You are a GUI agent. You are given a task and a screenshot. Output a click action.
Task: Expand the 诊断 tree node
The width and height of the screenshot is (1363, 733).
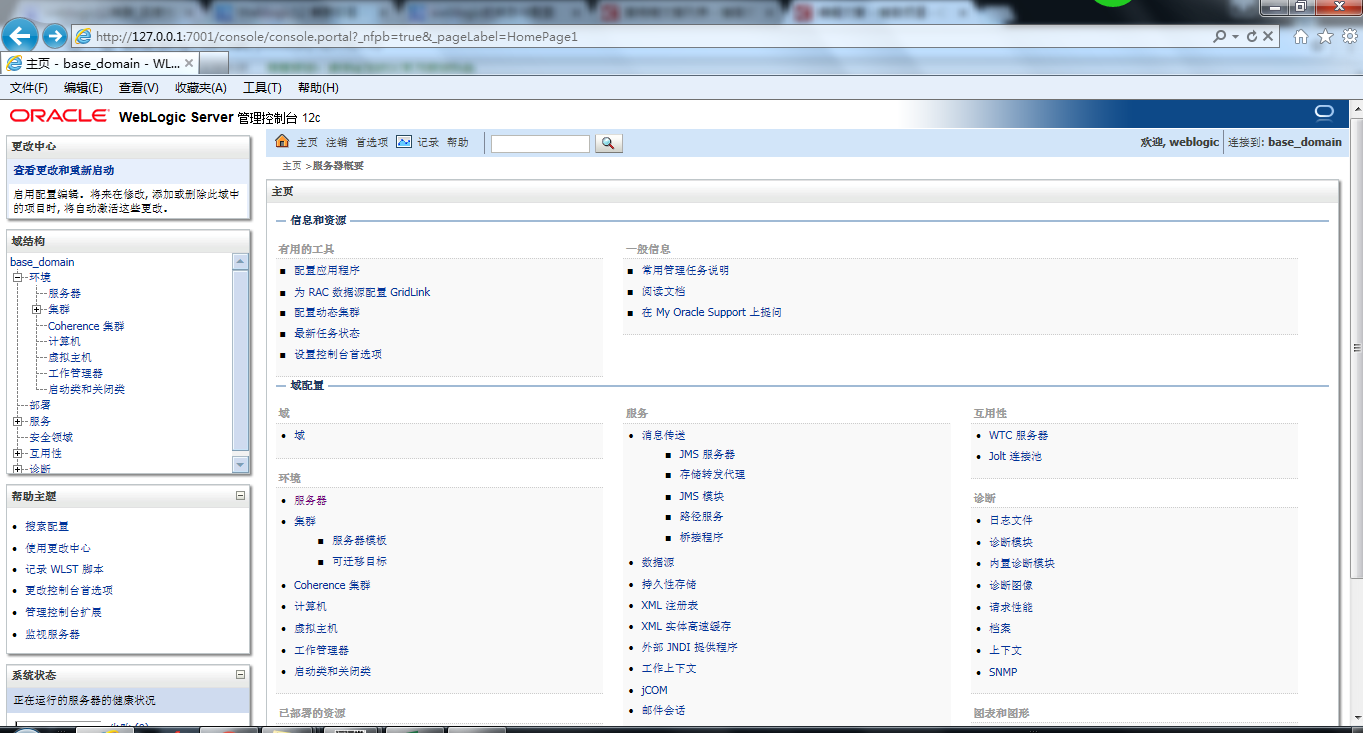pyautogui.click(x=17, y=469)
